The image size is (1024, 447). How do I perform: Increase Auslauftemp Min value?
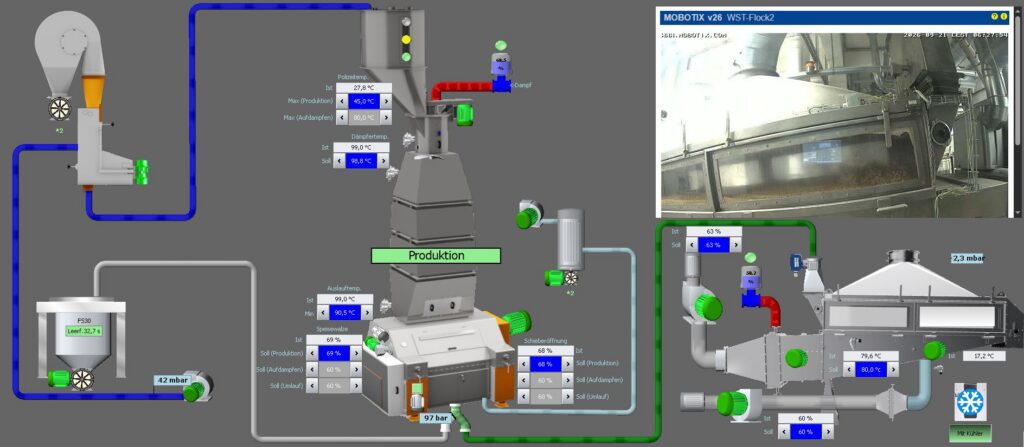point(367,312)
